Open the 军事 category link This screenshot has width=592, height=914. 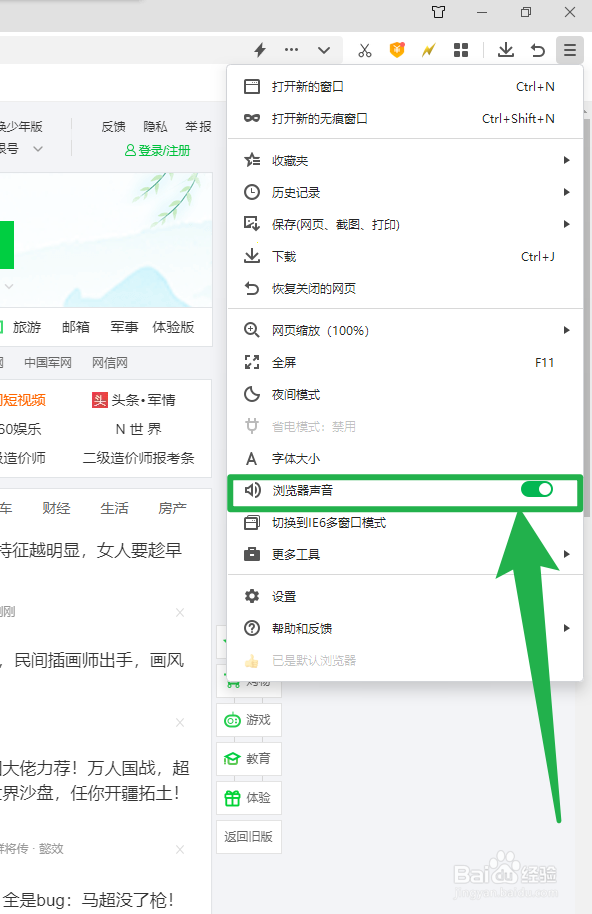tap(124, 327)
